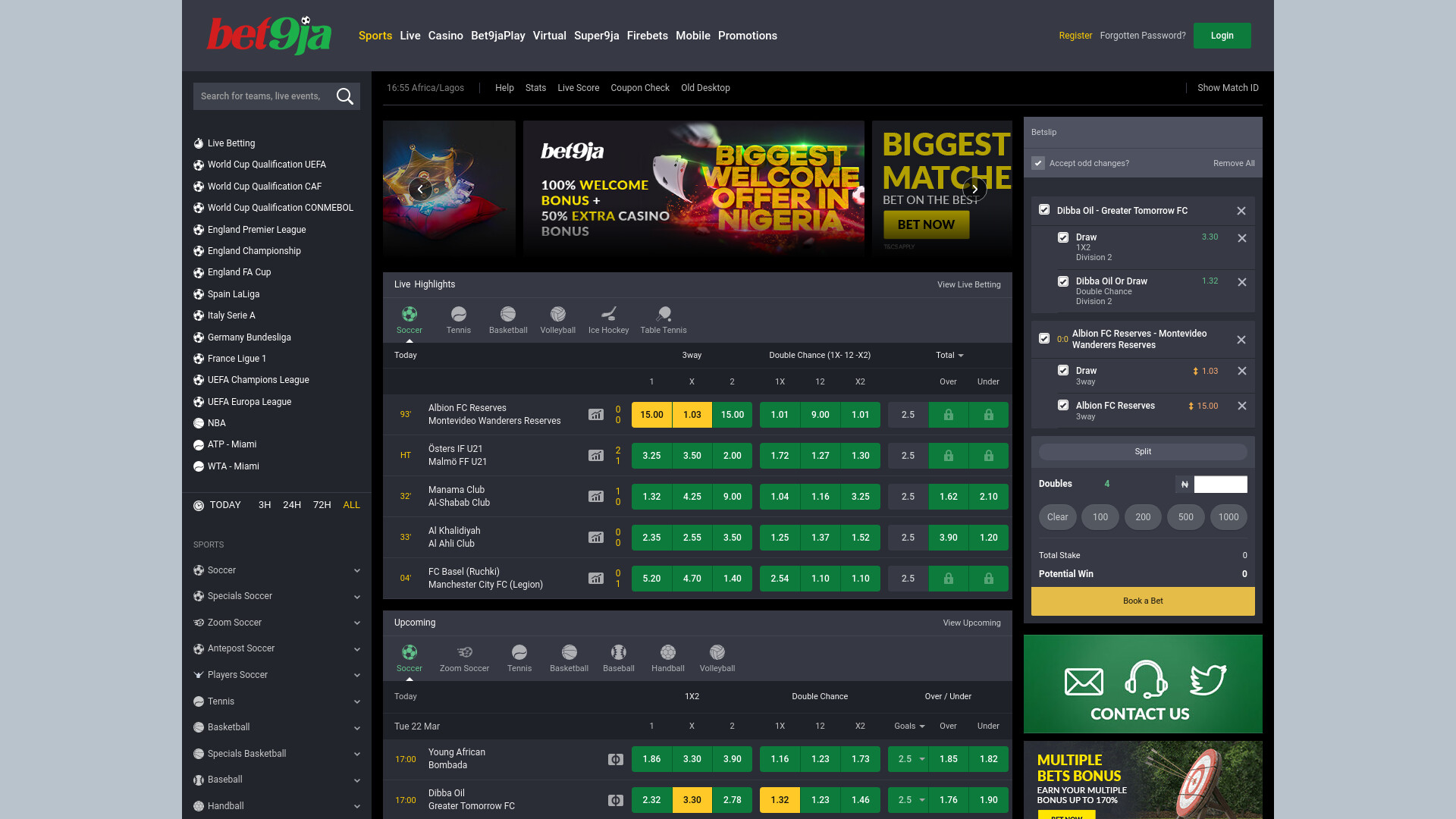Select Volleyball icon in Live Highlights
Viewport: 1456px width, 819px height.
(558, 314)
